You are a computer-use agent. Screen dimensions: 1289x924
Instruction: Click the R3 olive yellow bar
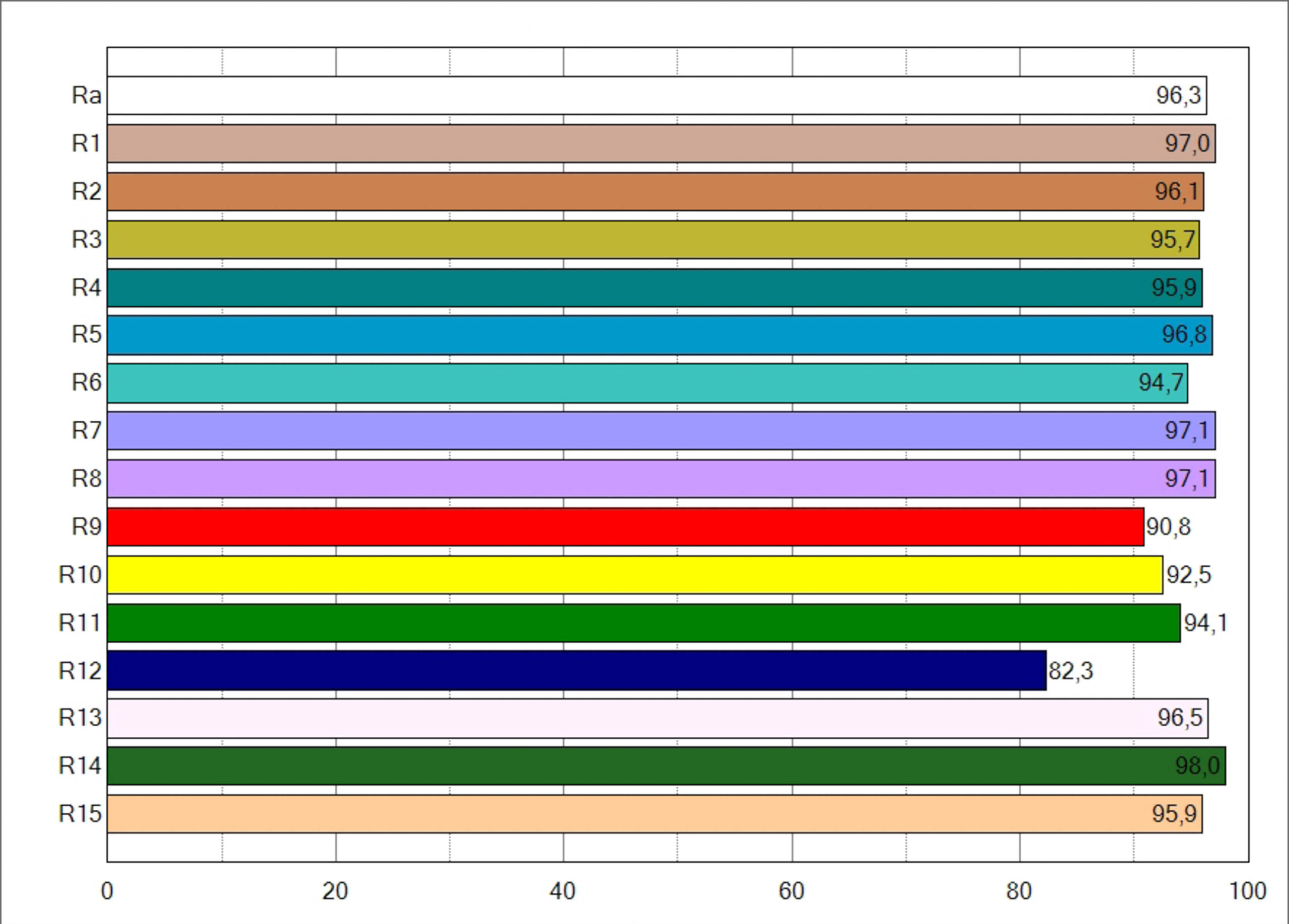pos(653,240)
